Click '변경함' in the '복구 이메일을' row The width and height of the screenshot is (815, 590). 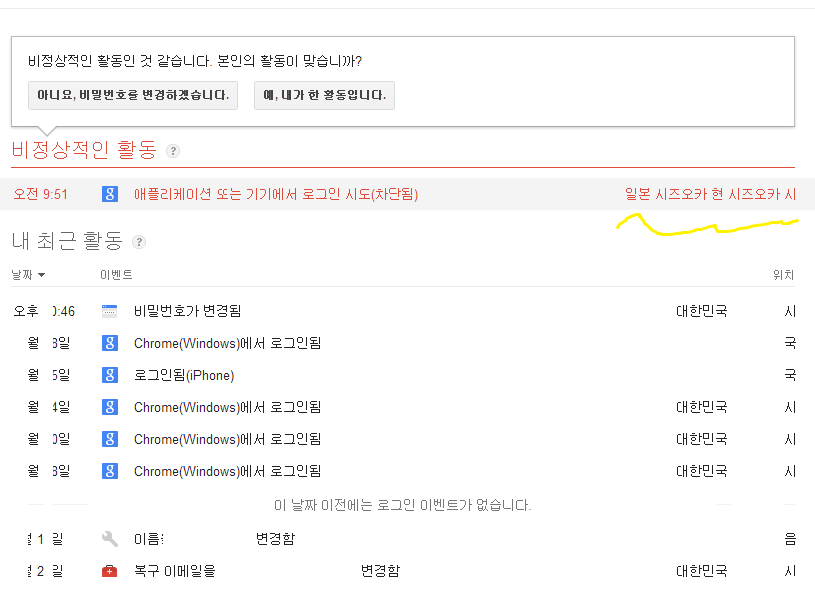tap(380, 571)
